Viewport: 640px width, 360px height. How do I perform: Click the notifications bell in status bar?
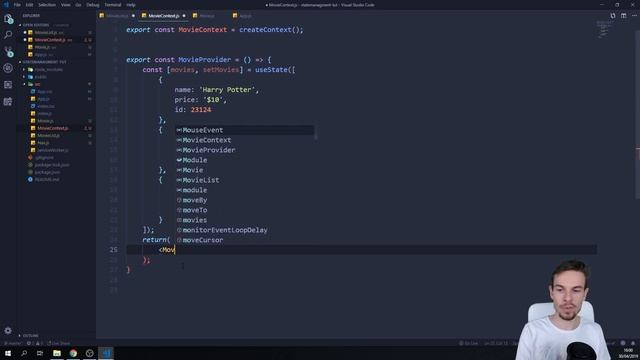pos(633,343)
